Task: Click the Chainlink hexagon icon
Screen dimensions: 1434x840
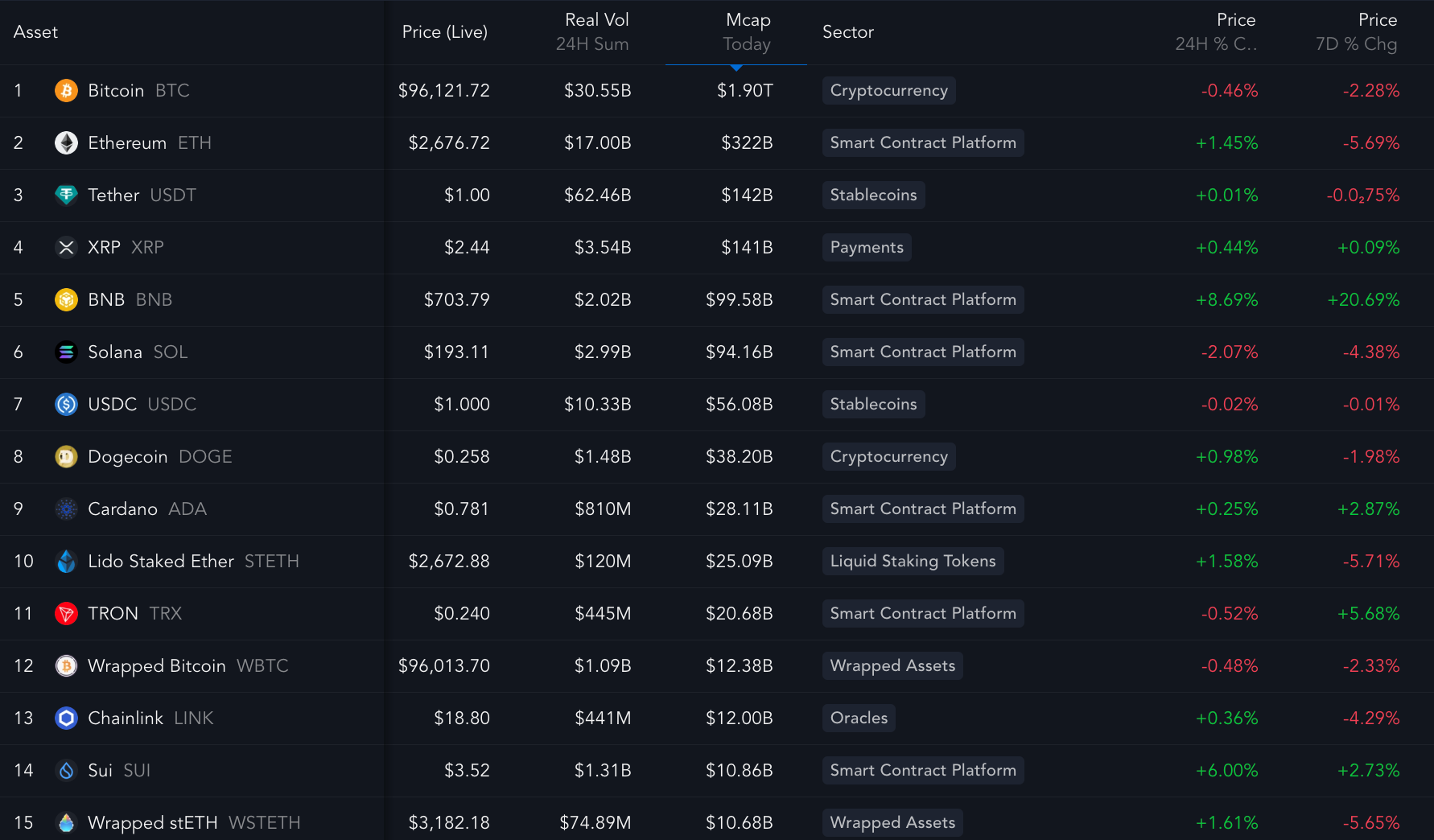Action: coord(66,719)
